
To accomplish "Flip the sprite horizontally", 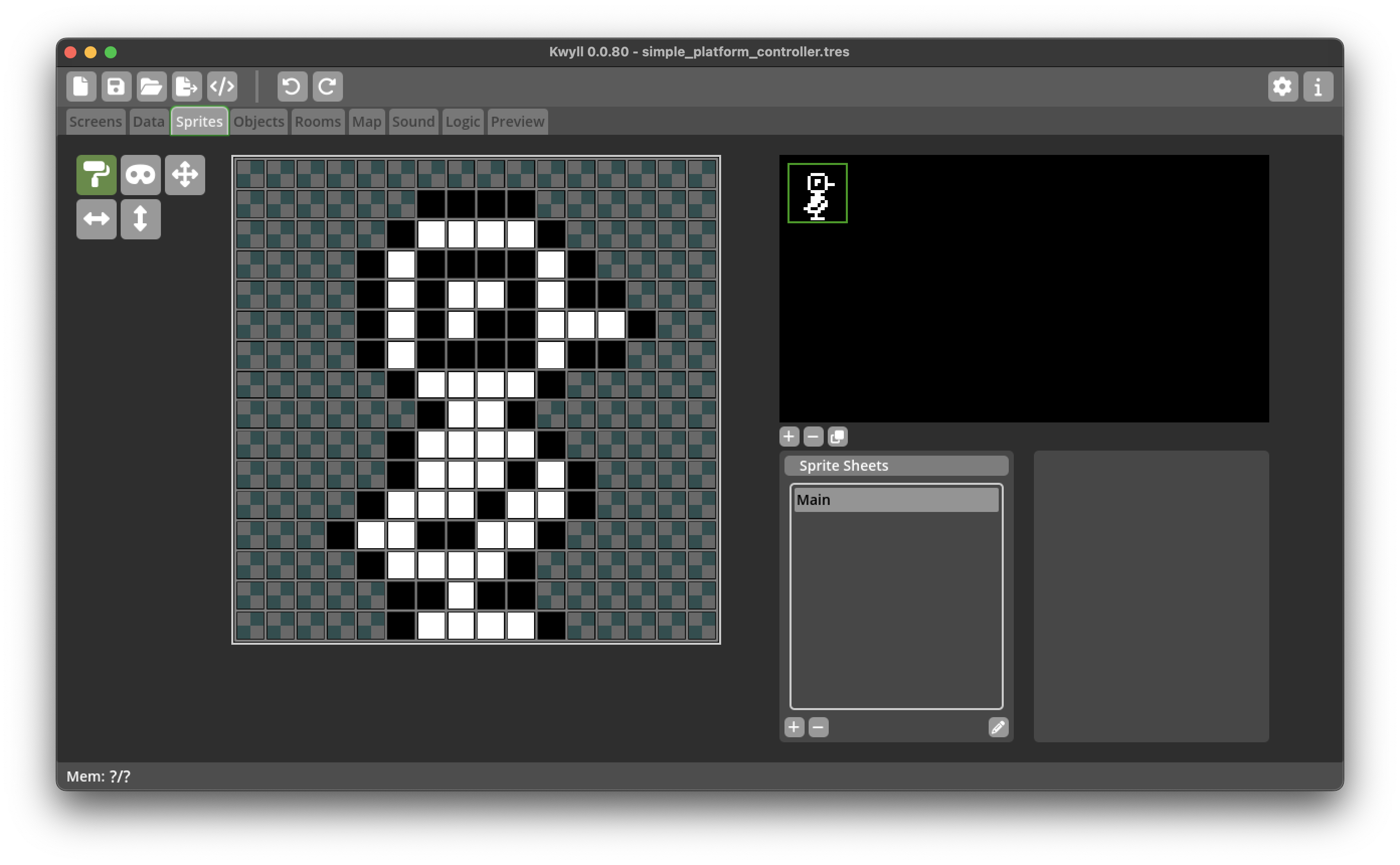I will (96, 219).
